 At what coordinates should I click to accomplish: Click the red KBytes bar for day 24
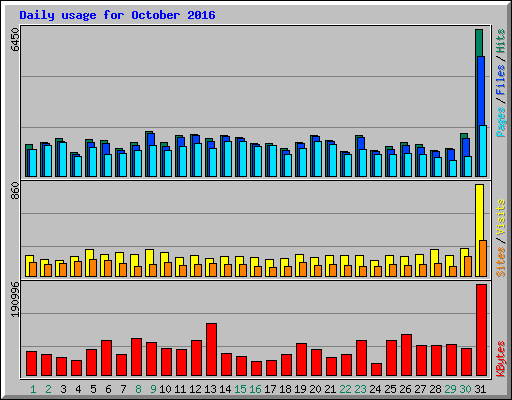point(376,370)
